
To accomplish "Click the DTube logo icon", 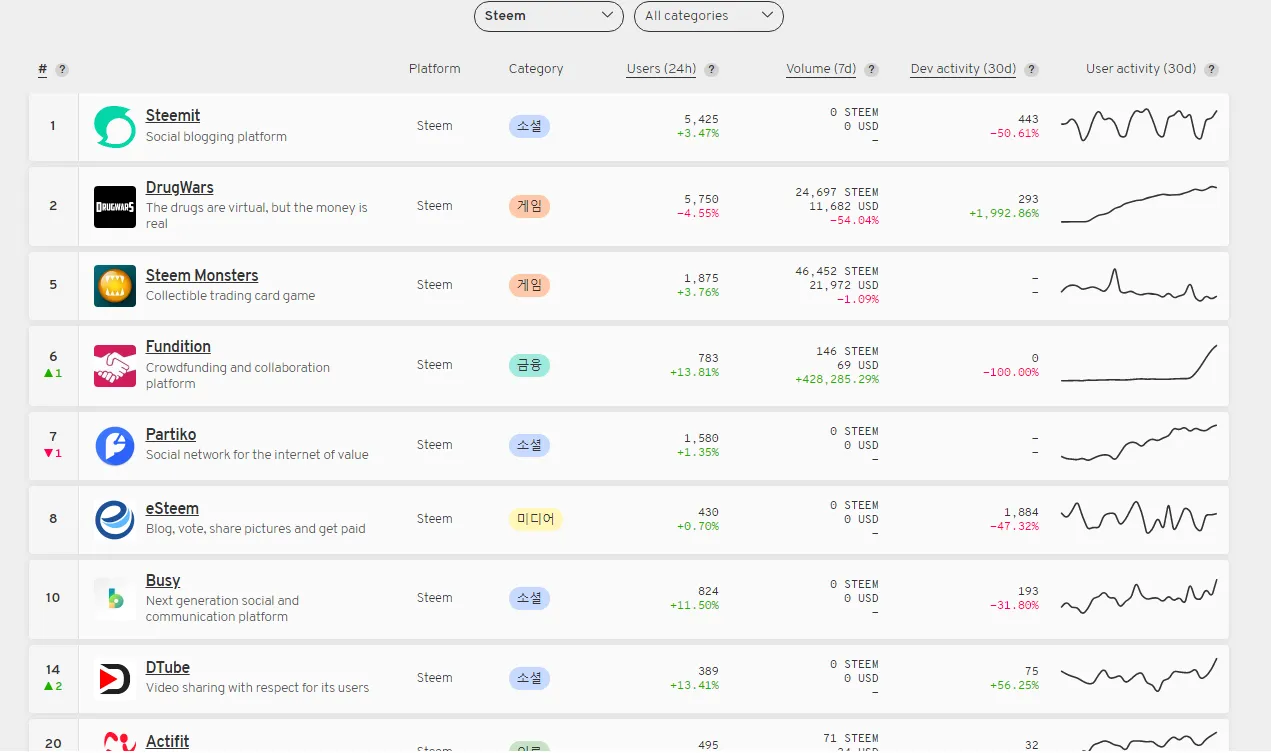I will click(114, 679).
